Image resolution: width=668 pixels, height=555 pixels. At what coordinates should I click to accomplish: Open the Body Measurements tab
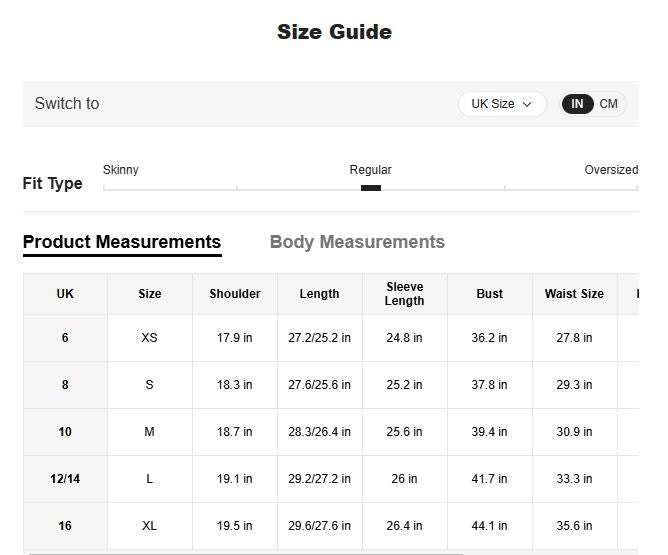pos(357,242)
